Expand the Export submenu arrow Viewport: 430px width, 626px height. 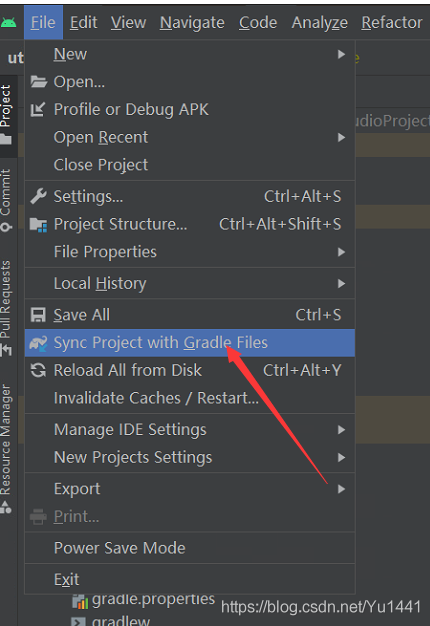tap(341, 489)
